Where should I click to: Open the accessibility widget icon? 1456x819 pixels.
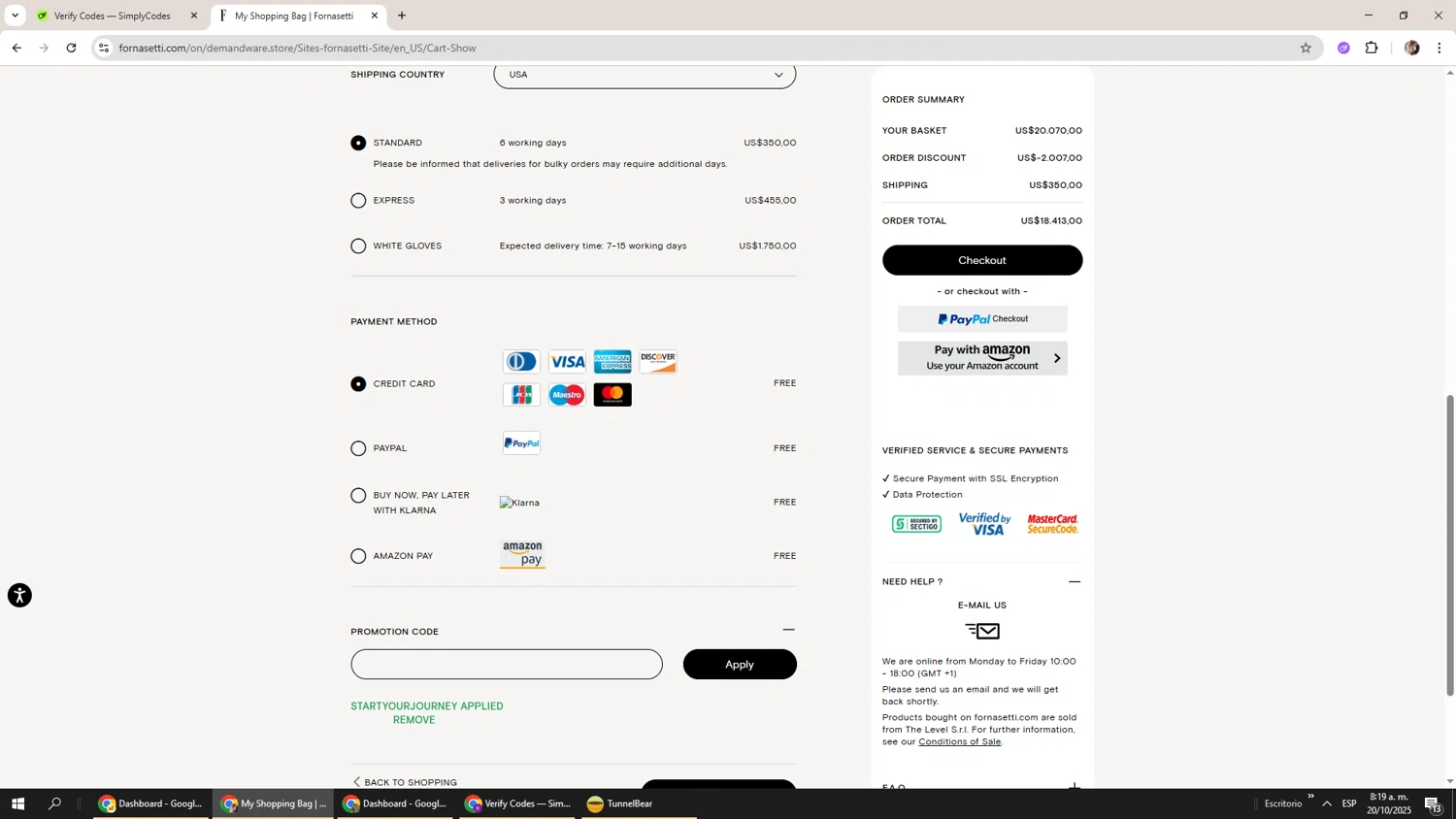[19, 596]
